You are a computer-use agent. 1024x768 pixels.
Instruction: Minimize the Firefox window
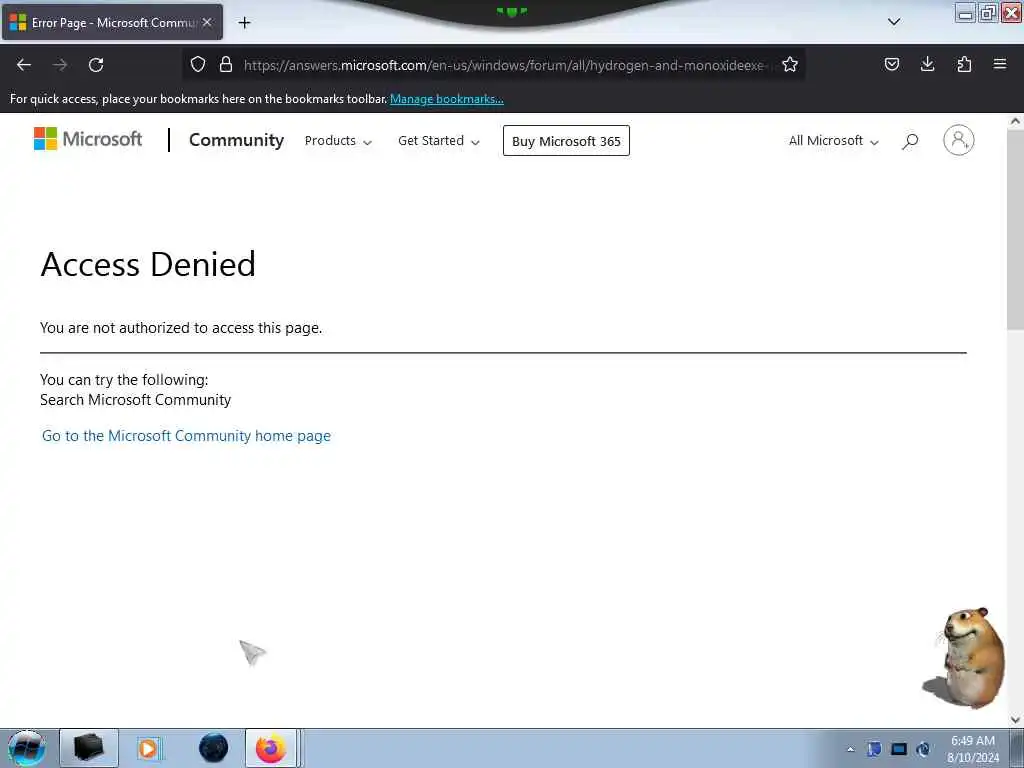[965, 12]
